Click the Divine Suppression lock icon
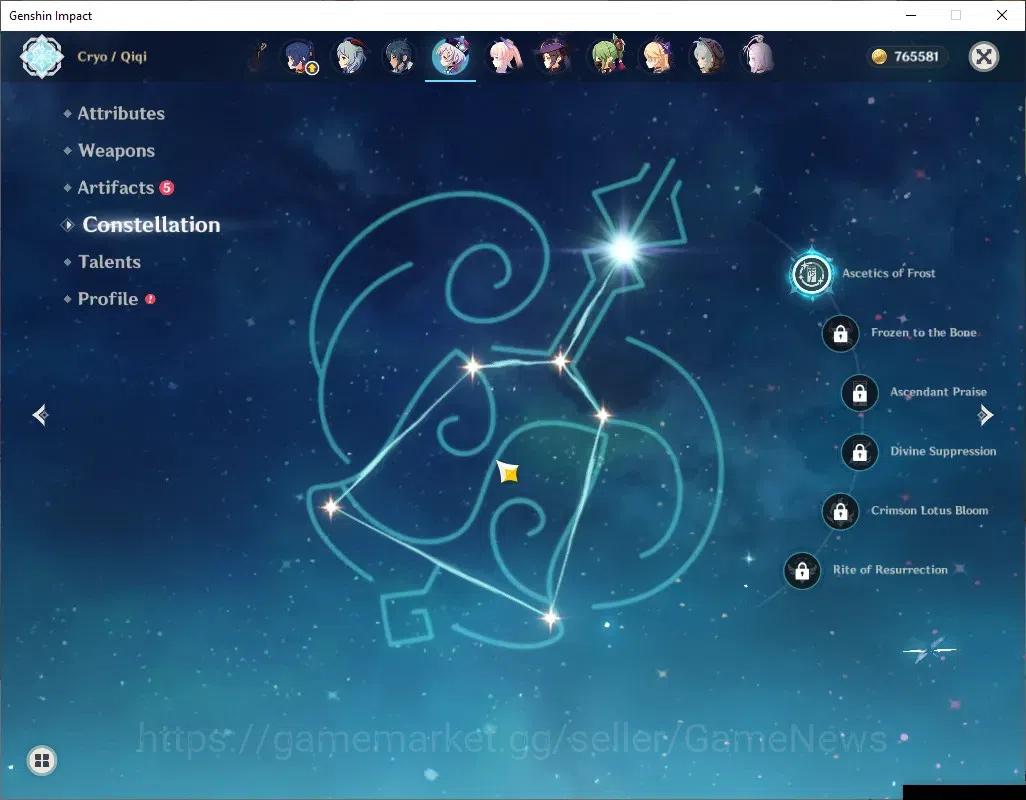The image size is (1026, 800). 859,452
